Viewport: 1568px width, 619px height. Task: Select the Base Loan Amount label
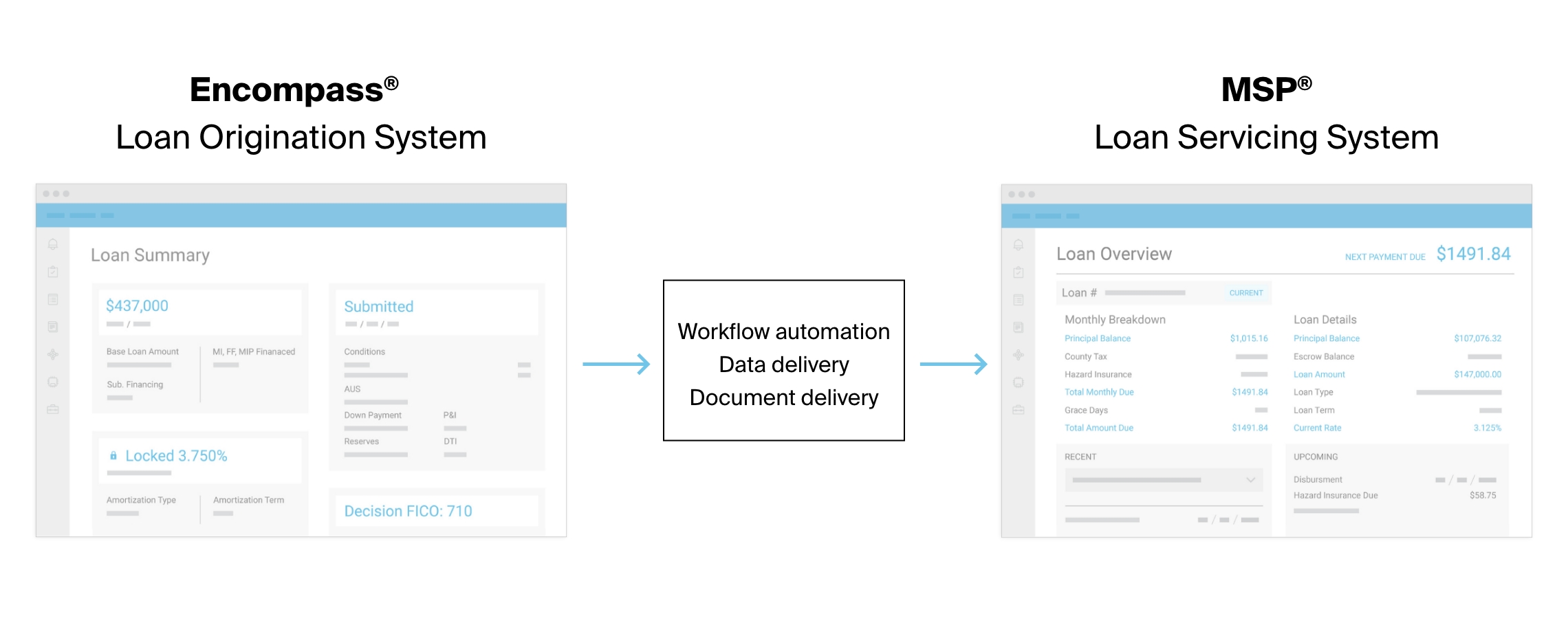(x=142, y=351)
